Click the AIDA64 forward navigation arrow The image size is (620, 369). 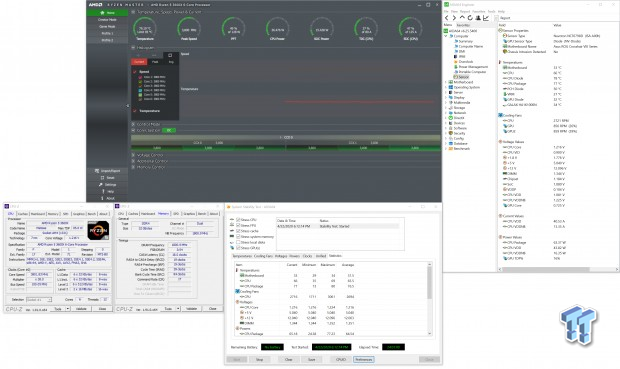click(x=454, y=18)
